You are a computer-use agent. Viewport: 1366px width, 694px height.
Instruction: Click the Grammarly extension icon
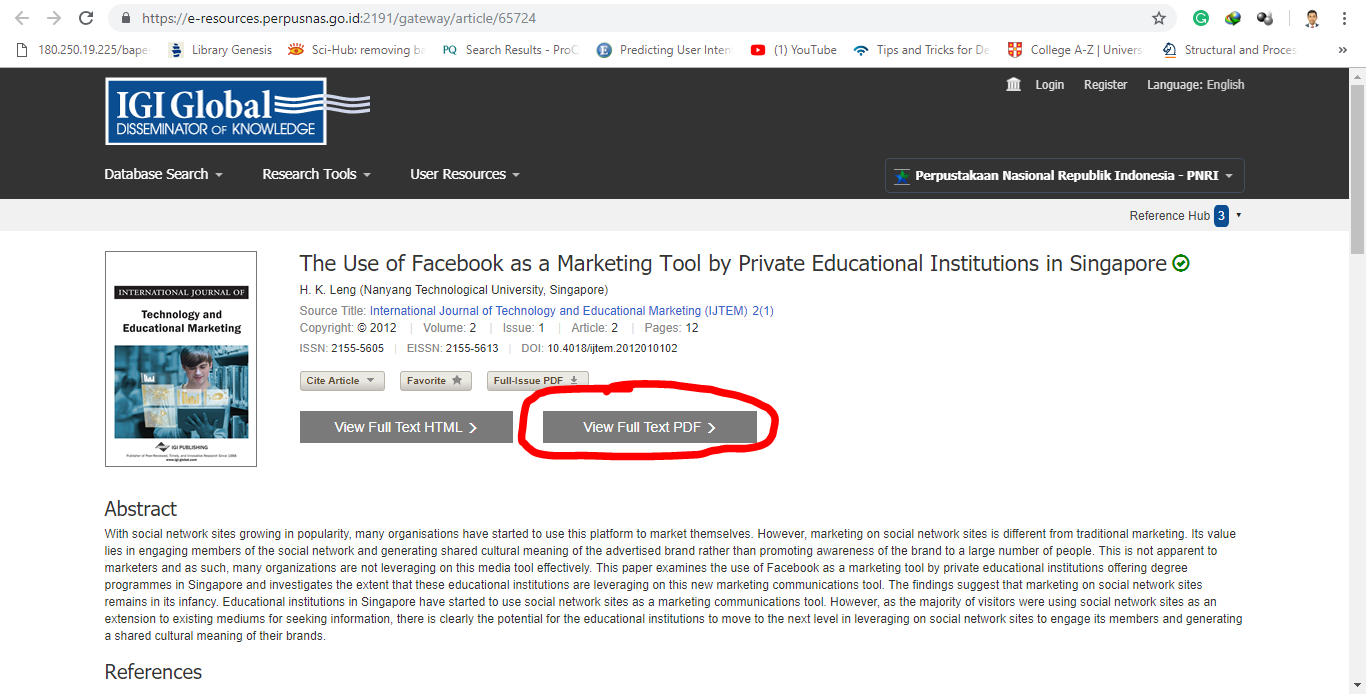pos(1201,18)
